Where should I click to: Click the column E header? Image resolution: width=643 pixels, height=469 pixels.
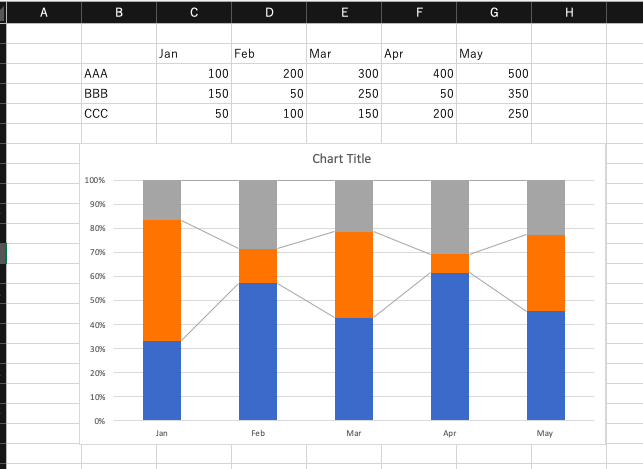[x=344, y=12]
